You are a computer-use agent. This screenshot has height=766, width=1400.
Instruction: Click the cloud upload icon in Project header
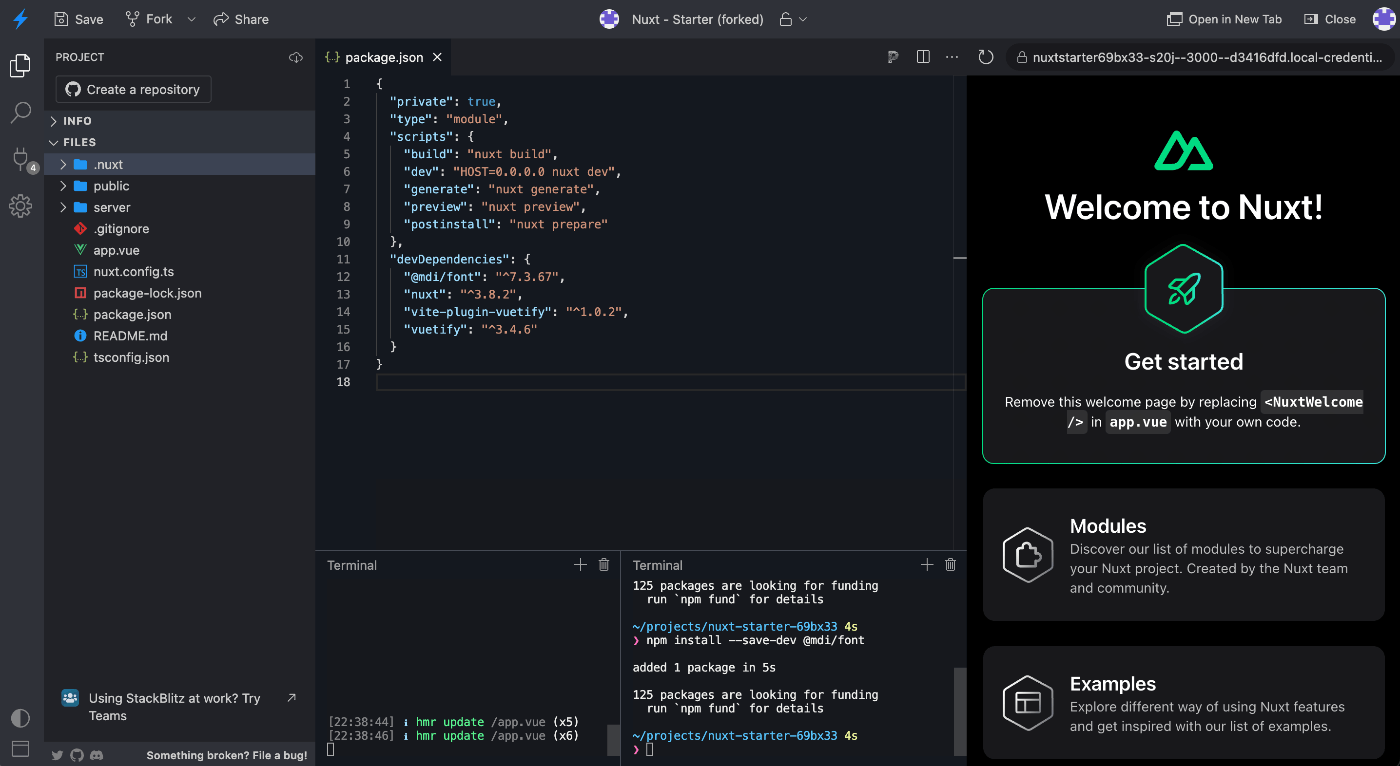coord(296,58)
